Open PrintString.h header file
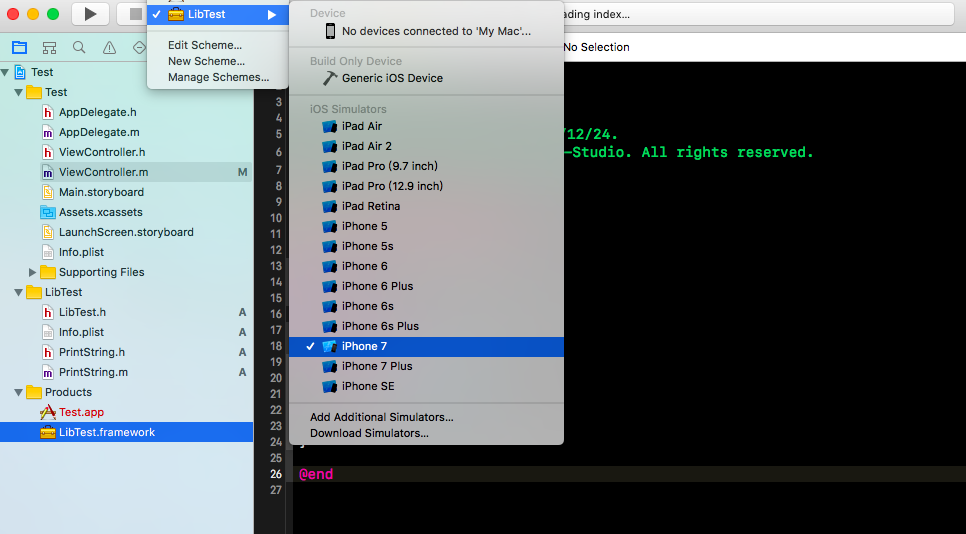The width and height of the screenshot is (966, 534). point(92,352)
